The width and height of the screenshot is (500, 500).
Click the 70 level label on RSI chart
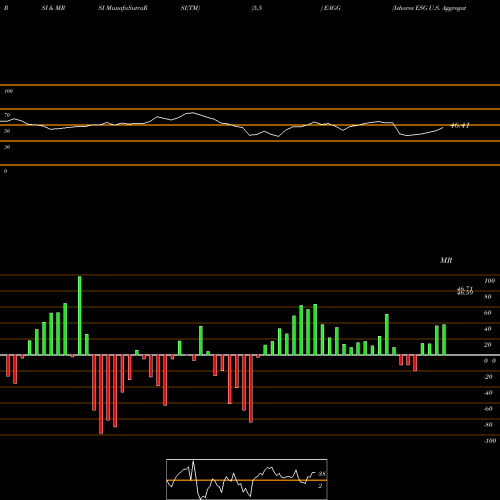point(7,115)
